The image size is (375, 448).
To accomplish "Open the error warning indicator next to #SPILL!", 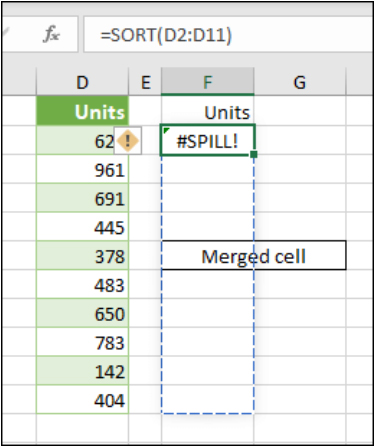I will pyautogui.click(x=128, y=141).
